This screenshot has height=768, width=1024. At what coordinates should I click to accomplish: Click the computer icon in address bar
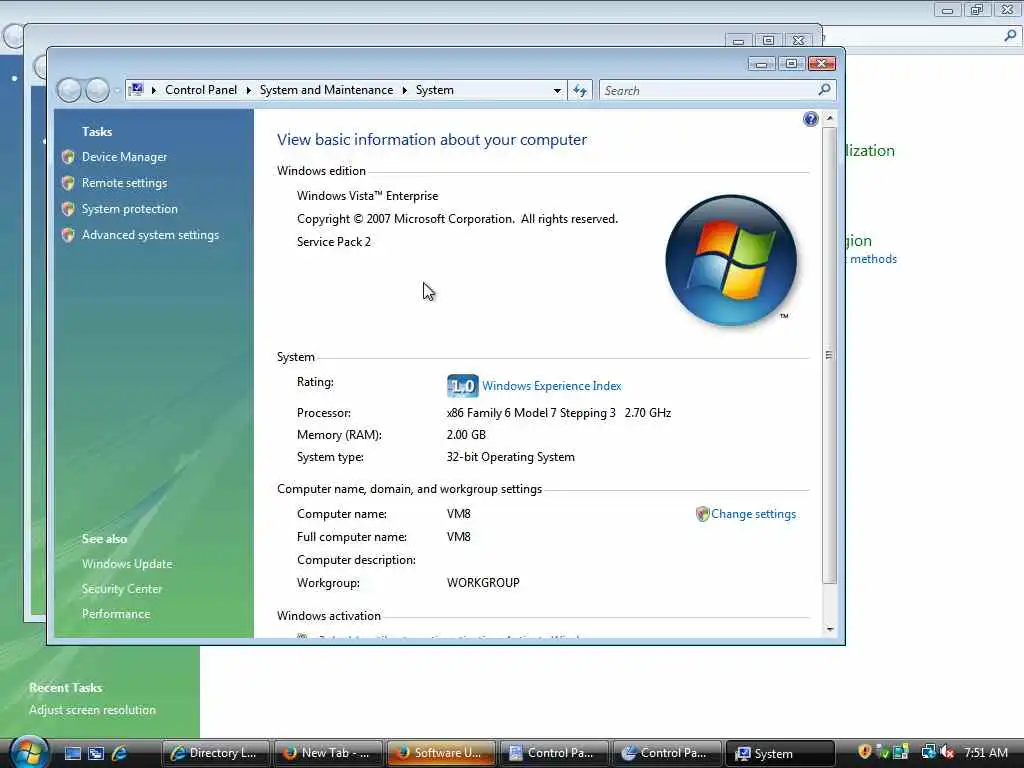click(136, 89)
